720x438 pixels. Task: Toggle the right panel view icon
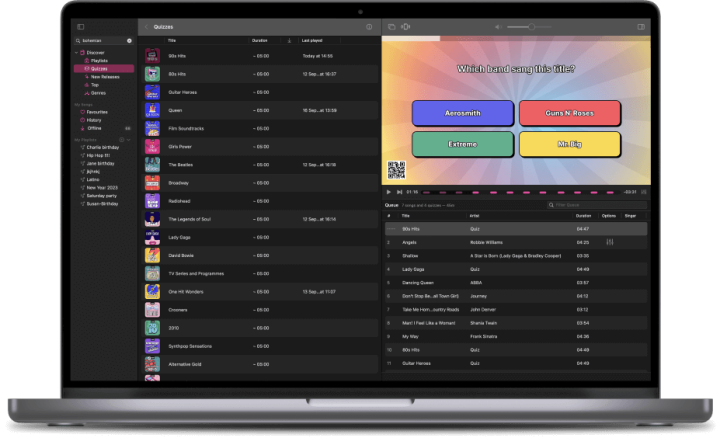pos(640,27)
